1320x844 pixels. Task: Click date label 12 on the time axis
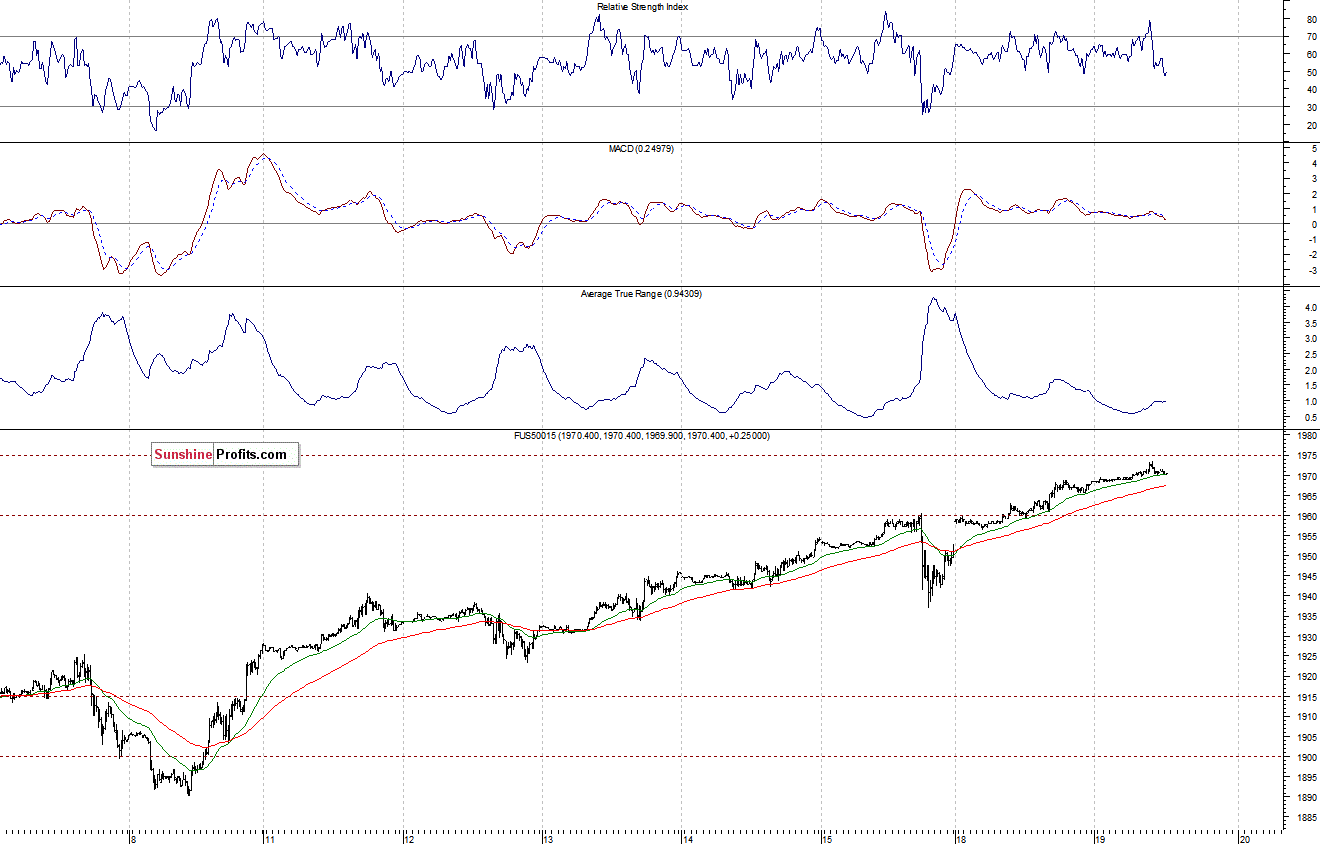click(x=409, y=838)
